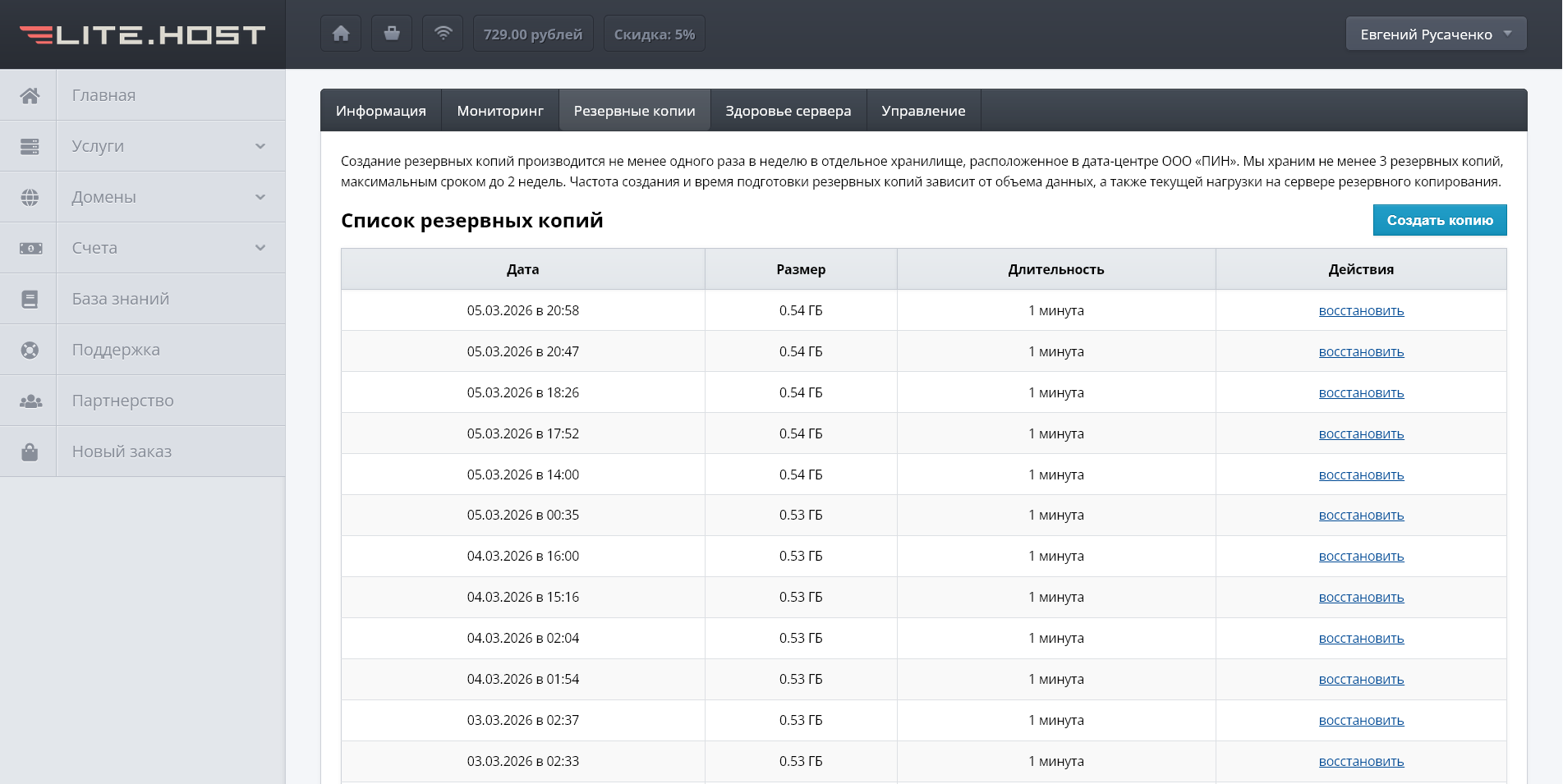Click the globe icon beside Домены
The image size is (1563, 784).
[x=30, y=197]
